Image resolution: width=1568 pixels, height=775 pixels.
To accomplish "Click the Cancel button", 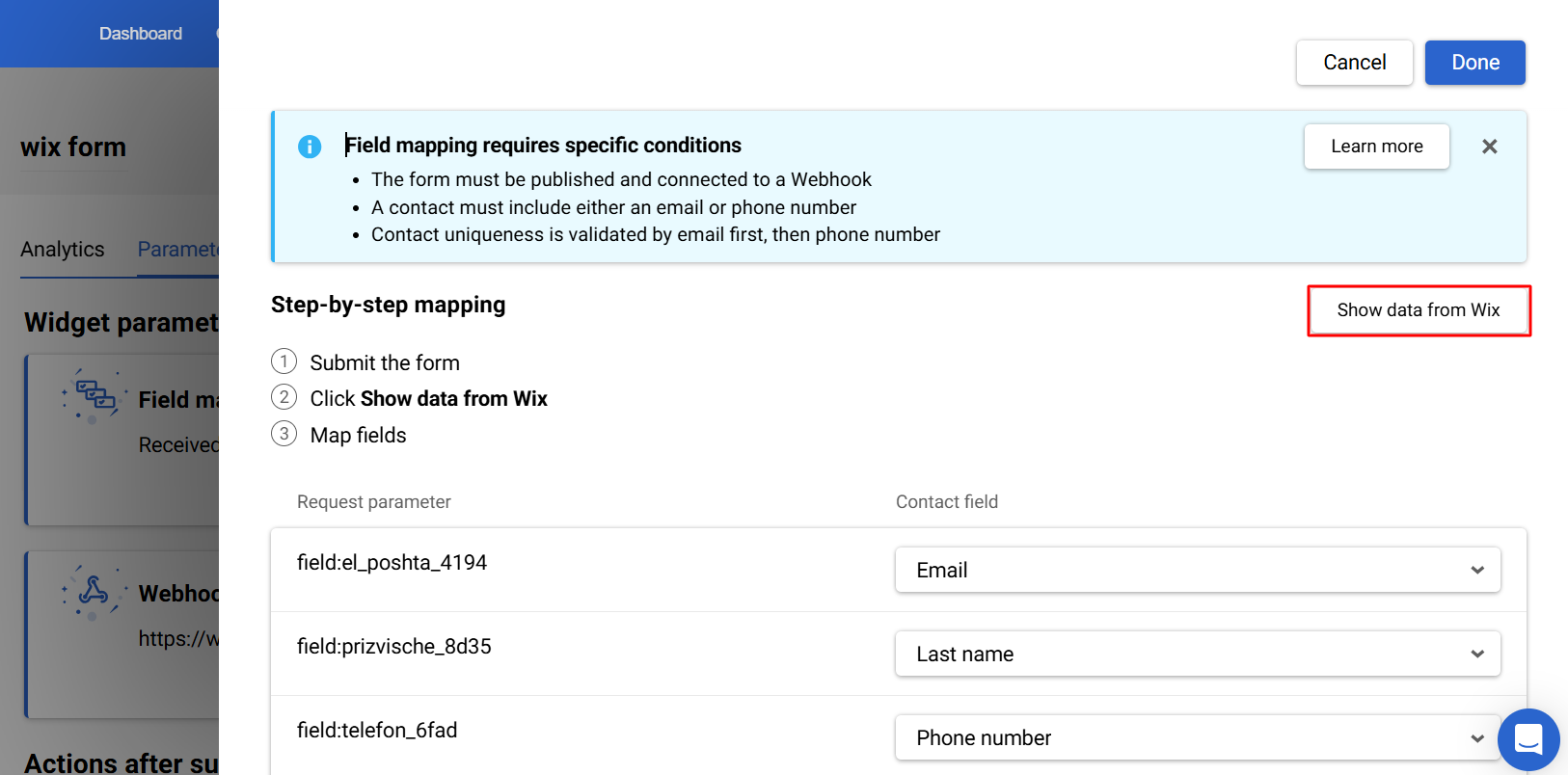I will [x=1354, y=63].
